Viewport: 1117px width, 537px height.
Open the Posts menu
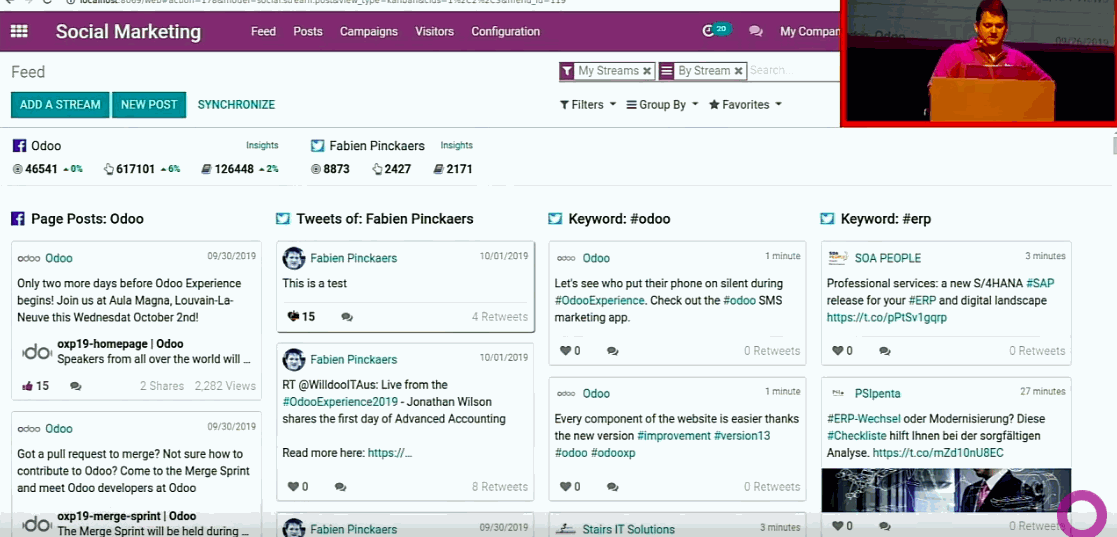coord(308,31)
